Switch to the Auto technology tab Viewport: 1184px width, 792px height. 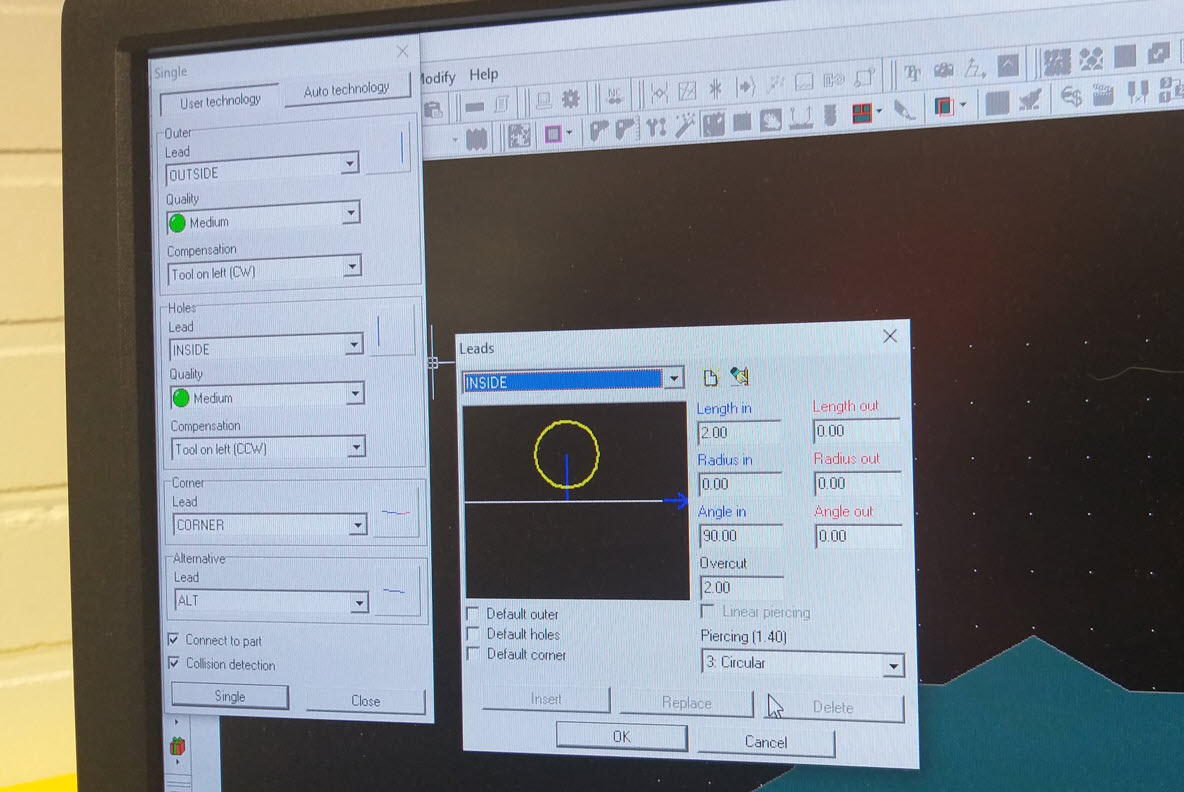(347, 90)
